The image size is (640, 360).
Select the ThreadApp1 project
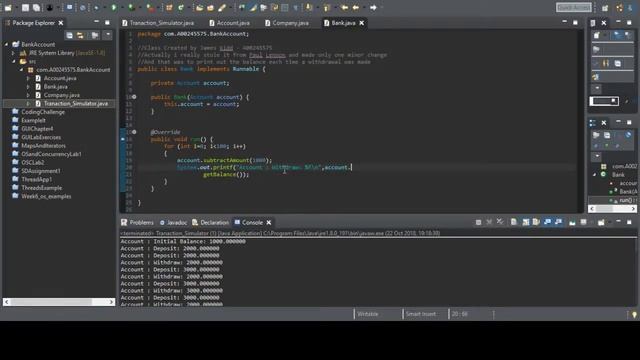click(37, 179)
